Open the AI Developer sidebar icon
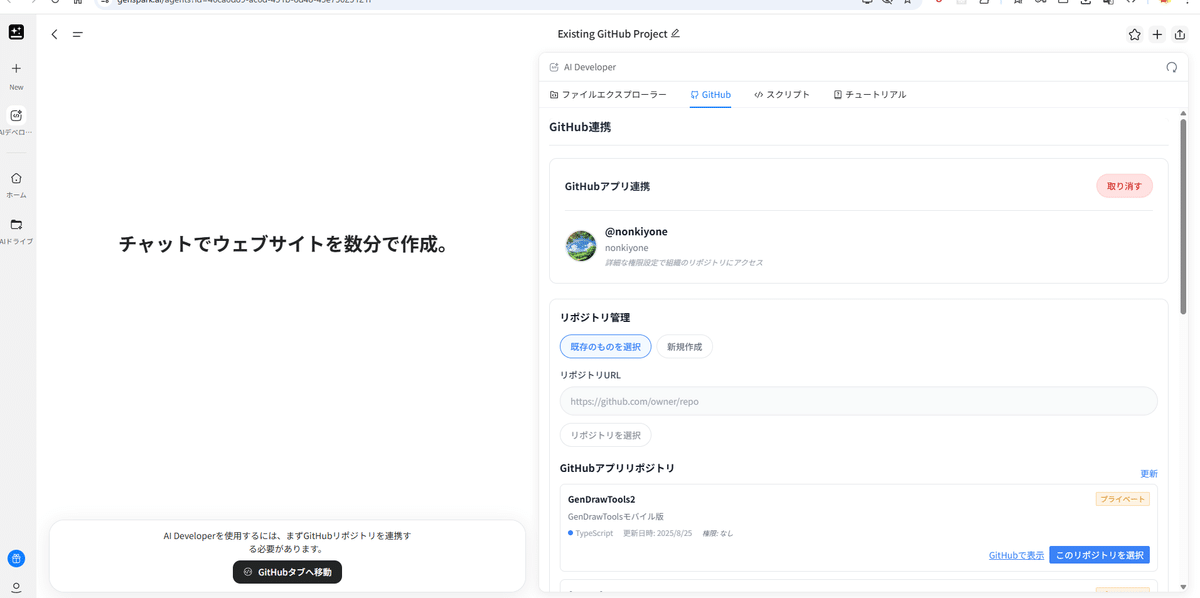This screenshot has width=1200, height=598. point(16,115)
